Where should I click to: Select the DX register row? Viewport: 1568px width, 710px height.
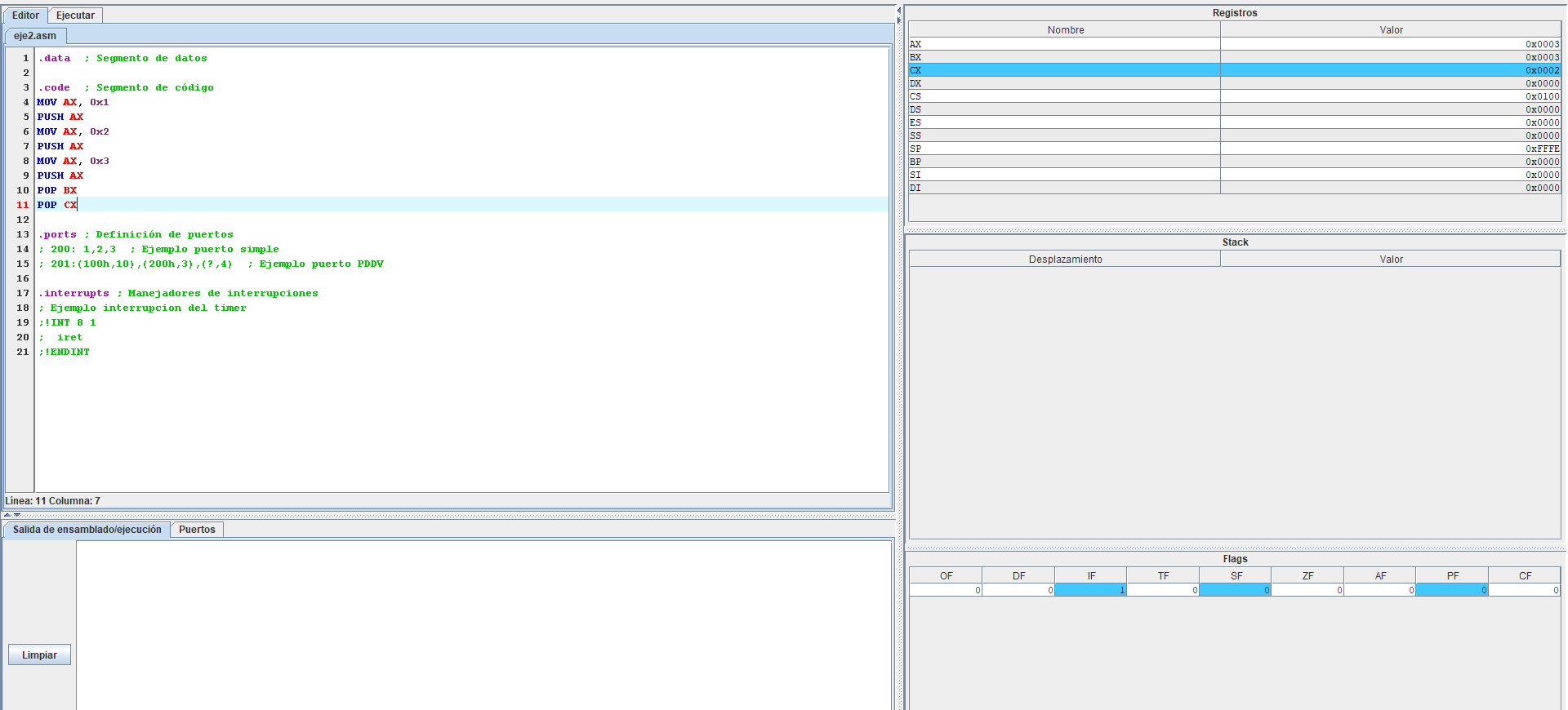(1235, 83)
